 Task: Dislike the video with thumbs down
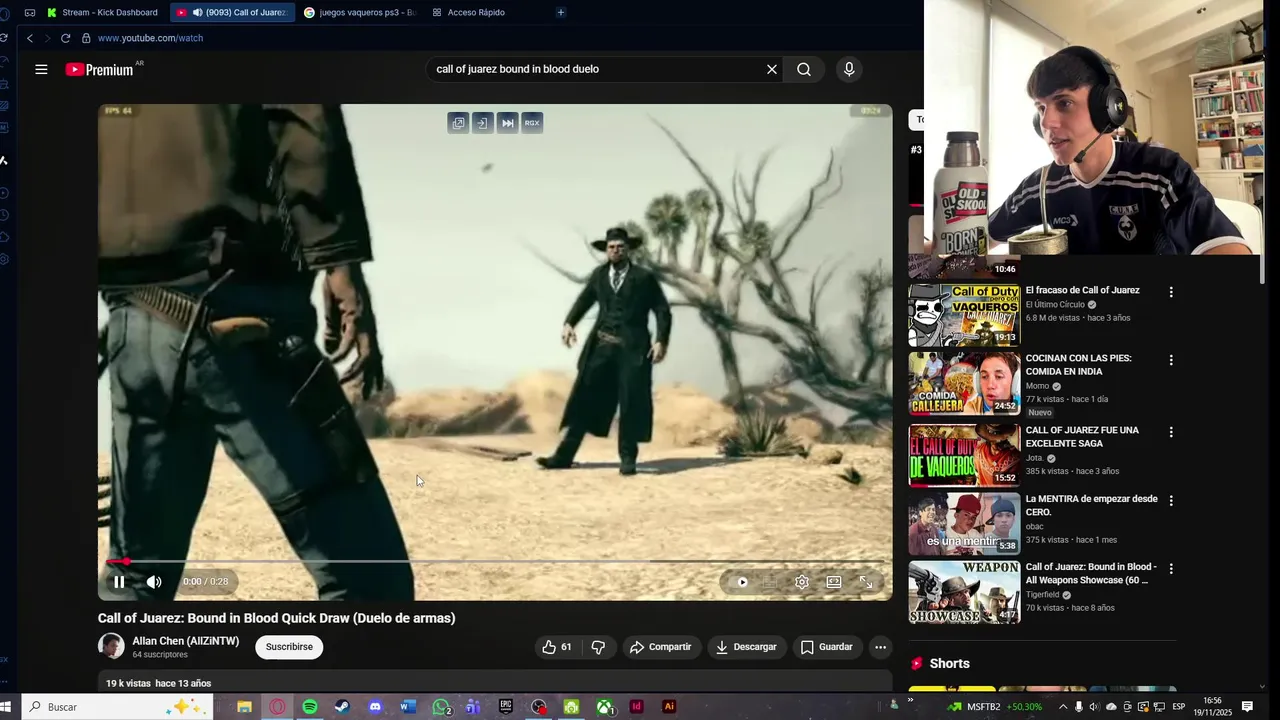[598, 647]
